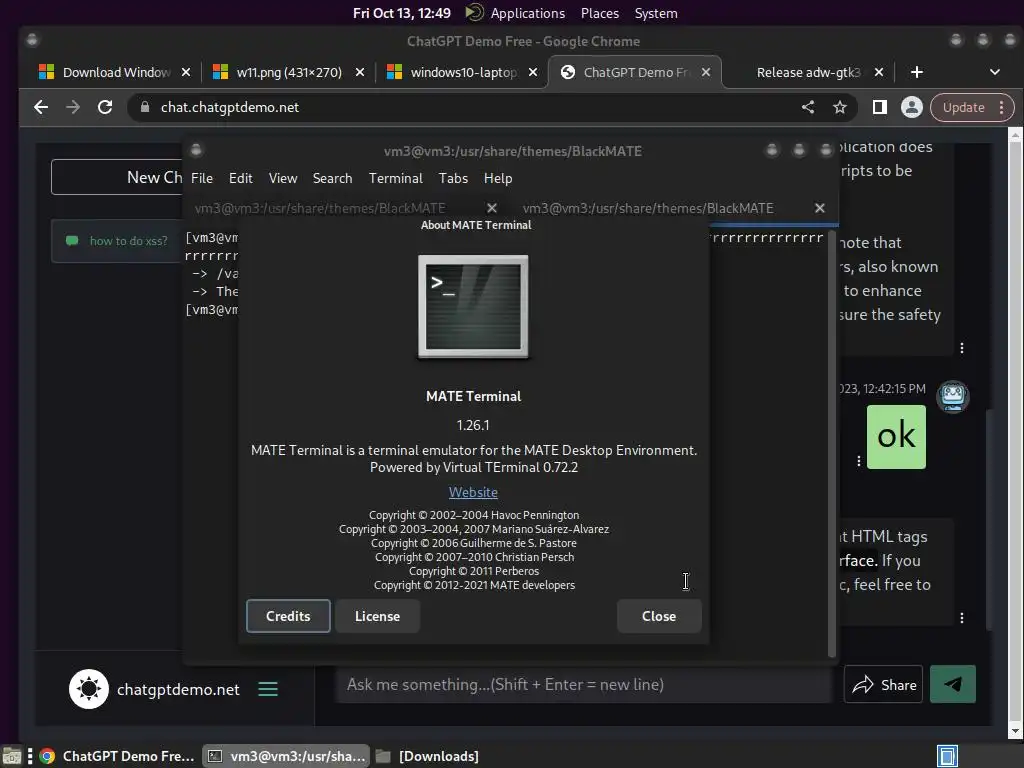
Task: Click the terminal window scrollbar
Action: click(832, 443)
